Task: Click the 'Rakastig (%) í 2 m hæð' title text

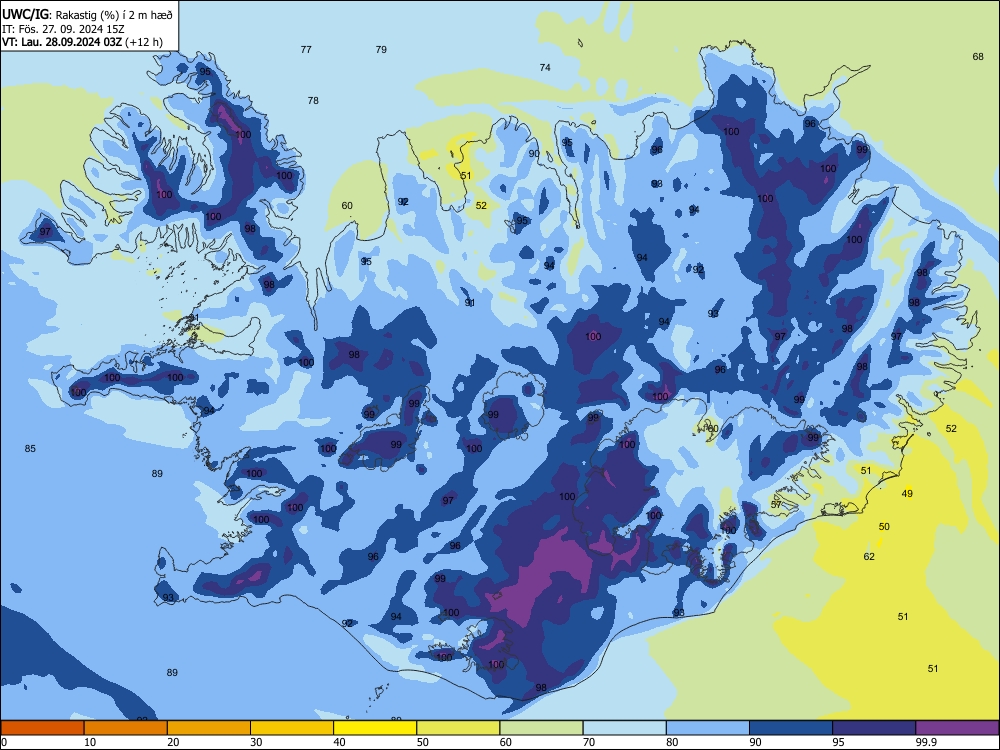Action: [x=114, y=15]
